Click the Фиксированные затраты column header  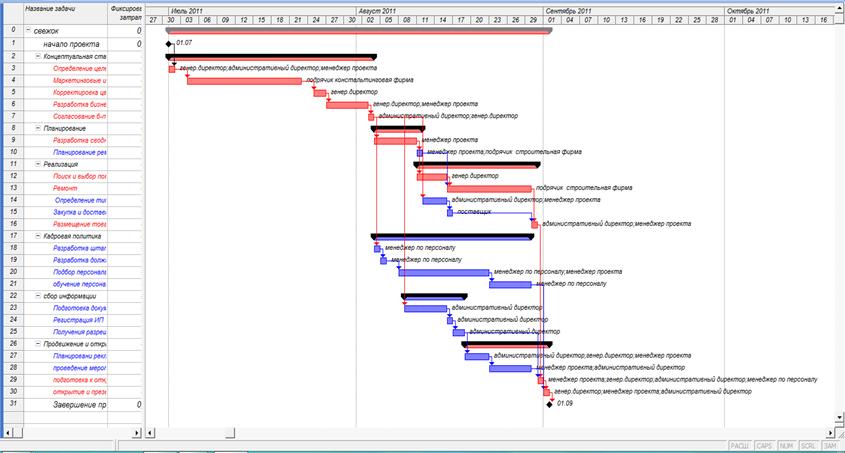pyautogui.click(x=125, y=13)
